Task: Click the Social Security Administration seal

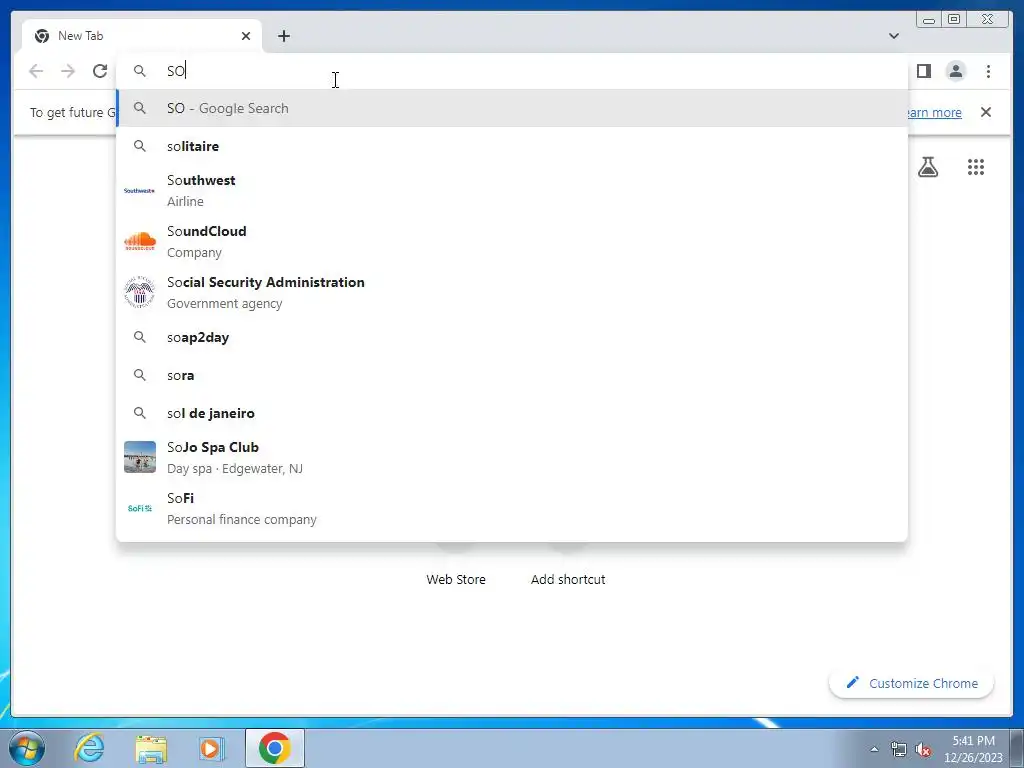Action: coord(139,292)
